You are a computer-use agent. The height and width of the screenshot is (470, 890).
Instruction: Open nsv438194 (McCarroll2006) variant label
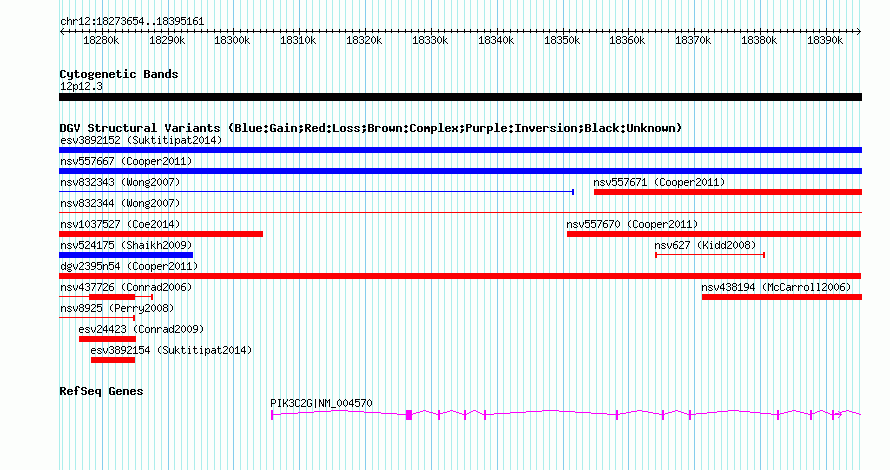coord(776,287)
